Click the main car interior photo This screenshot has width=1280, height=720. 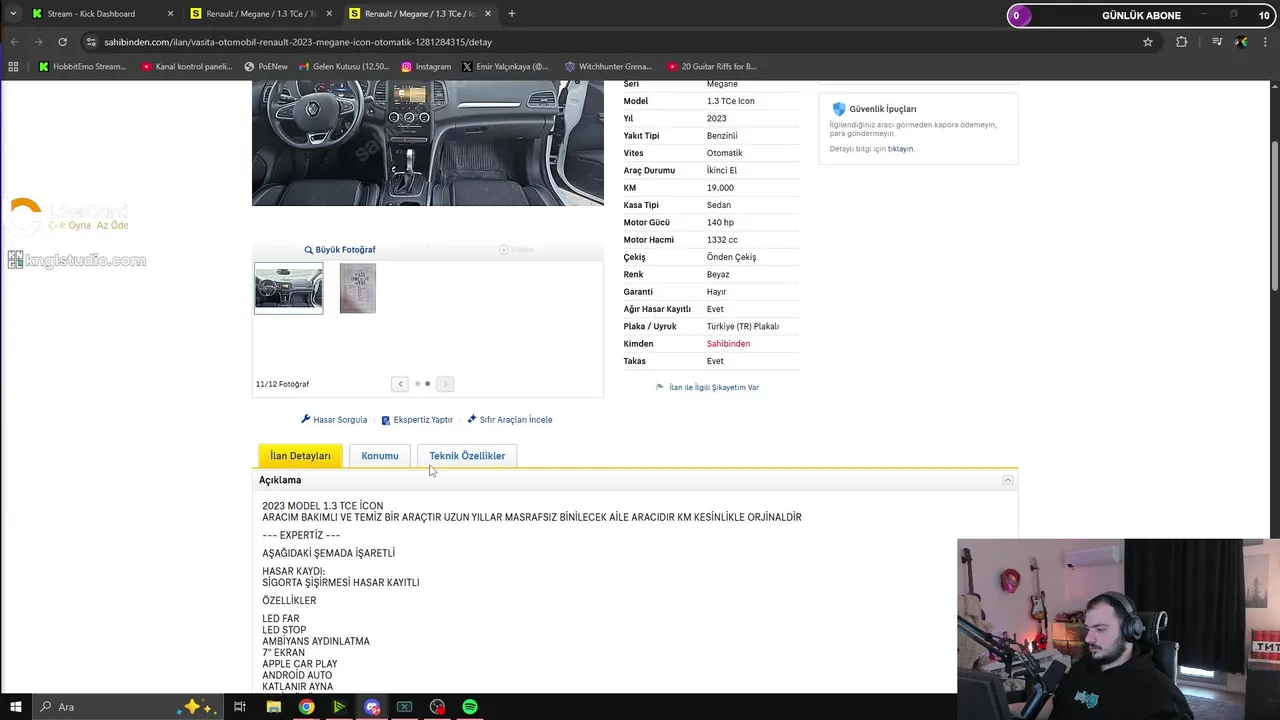click(x=428, y=143)
